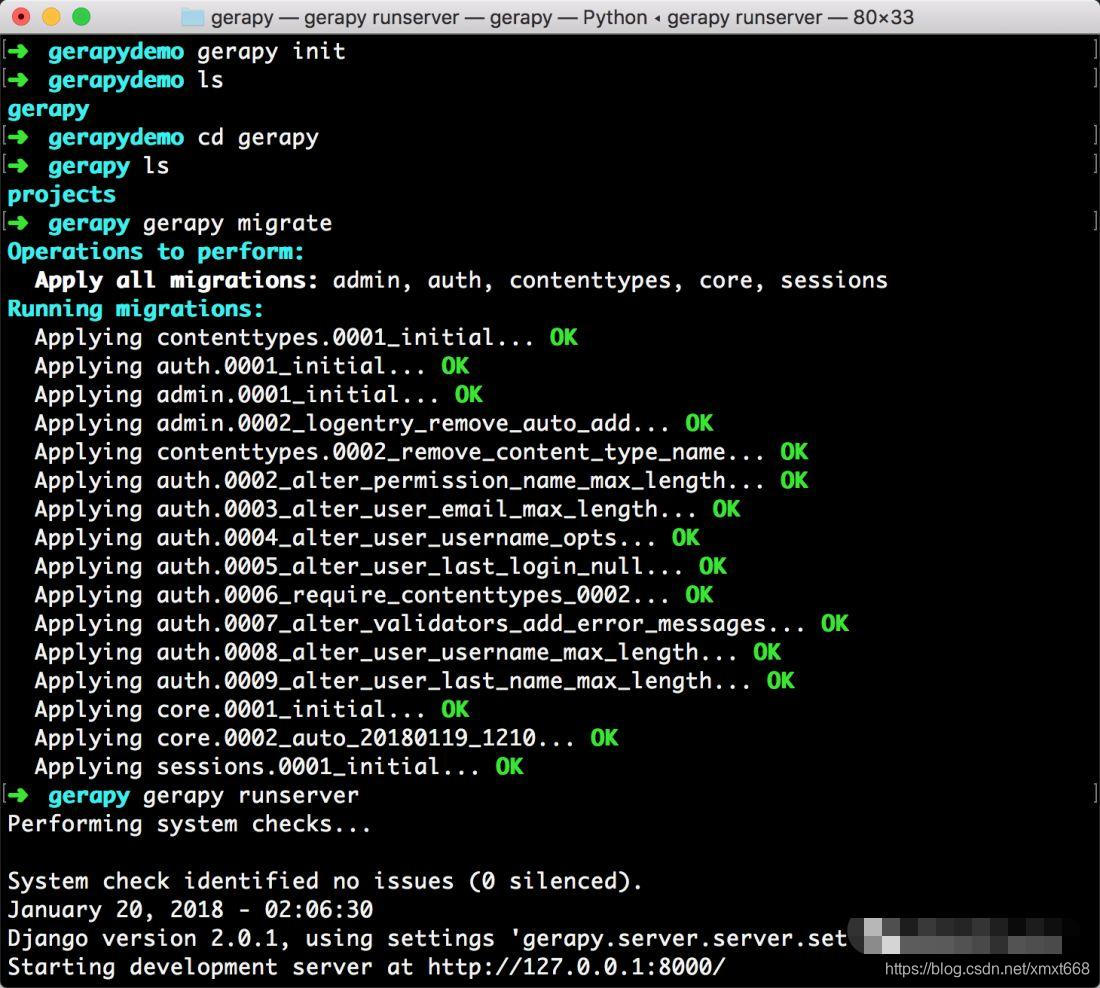This screenshot has width=1100, height=988.
Task: Click 'core.0002_auto_20180119_1210' line
Action: [326, 738]
